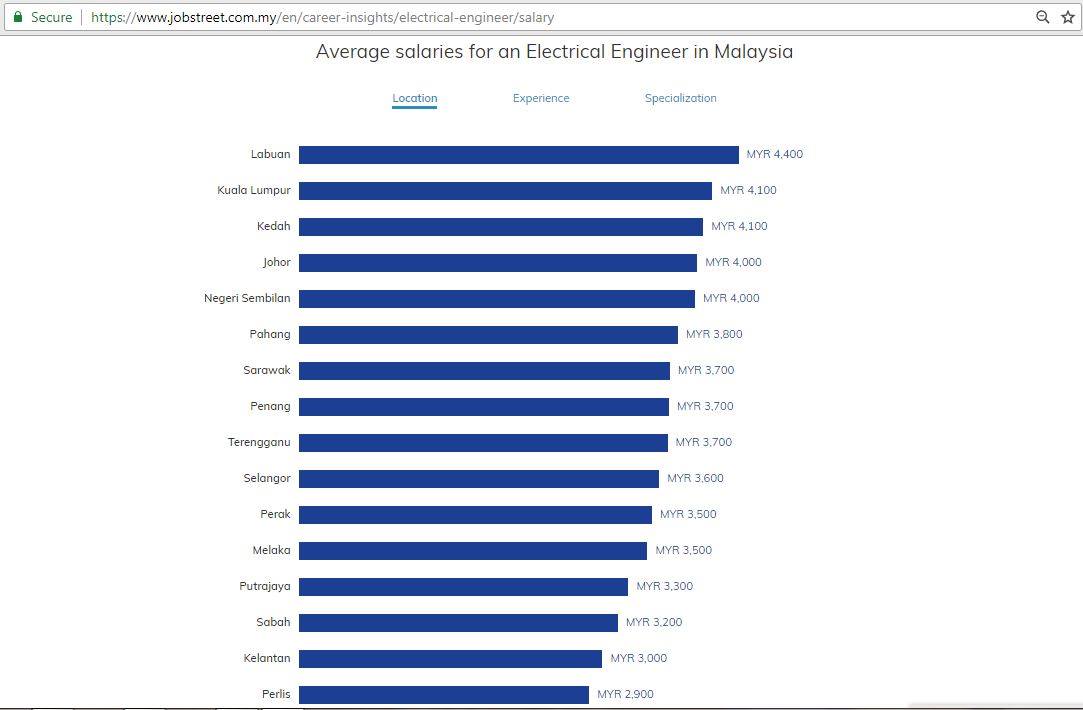Click the Labuan salary bar
1083x710 pixels.
pyautogui.click(x=519, y=155)
